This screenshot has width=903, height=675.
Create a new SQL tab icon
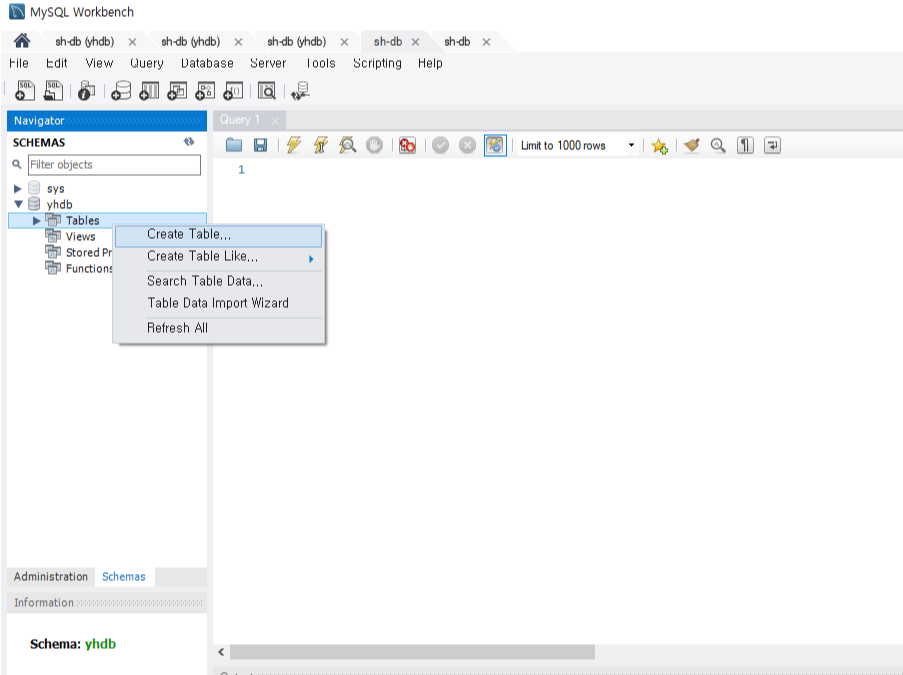point(25,90)
